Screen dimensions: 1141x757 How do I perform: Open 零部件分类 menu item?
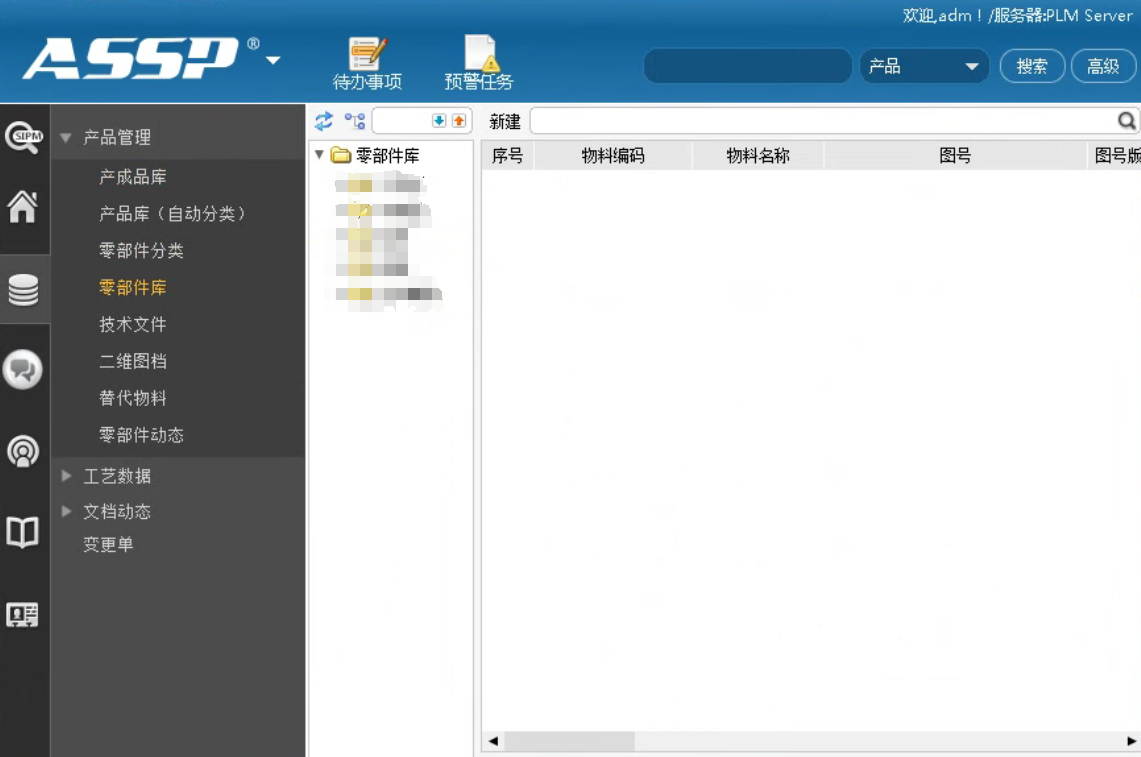pos(141,251)
